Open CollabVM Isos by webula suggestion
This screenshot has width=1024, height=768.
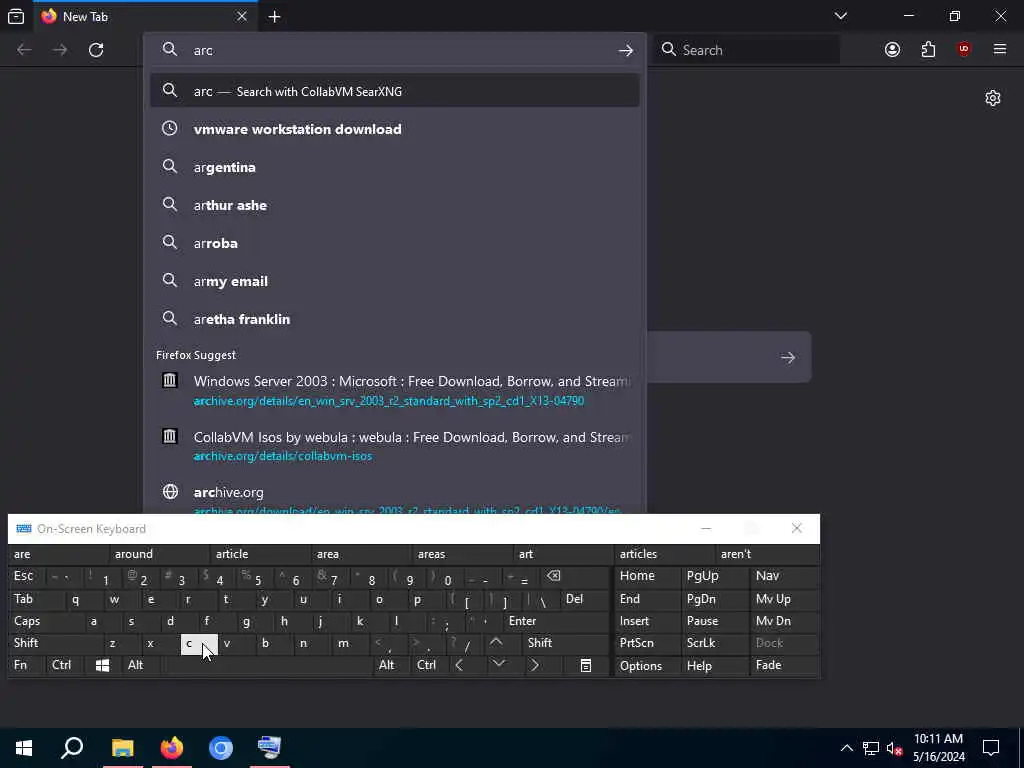[394, 445]
